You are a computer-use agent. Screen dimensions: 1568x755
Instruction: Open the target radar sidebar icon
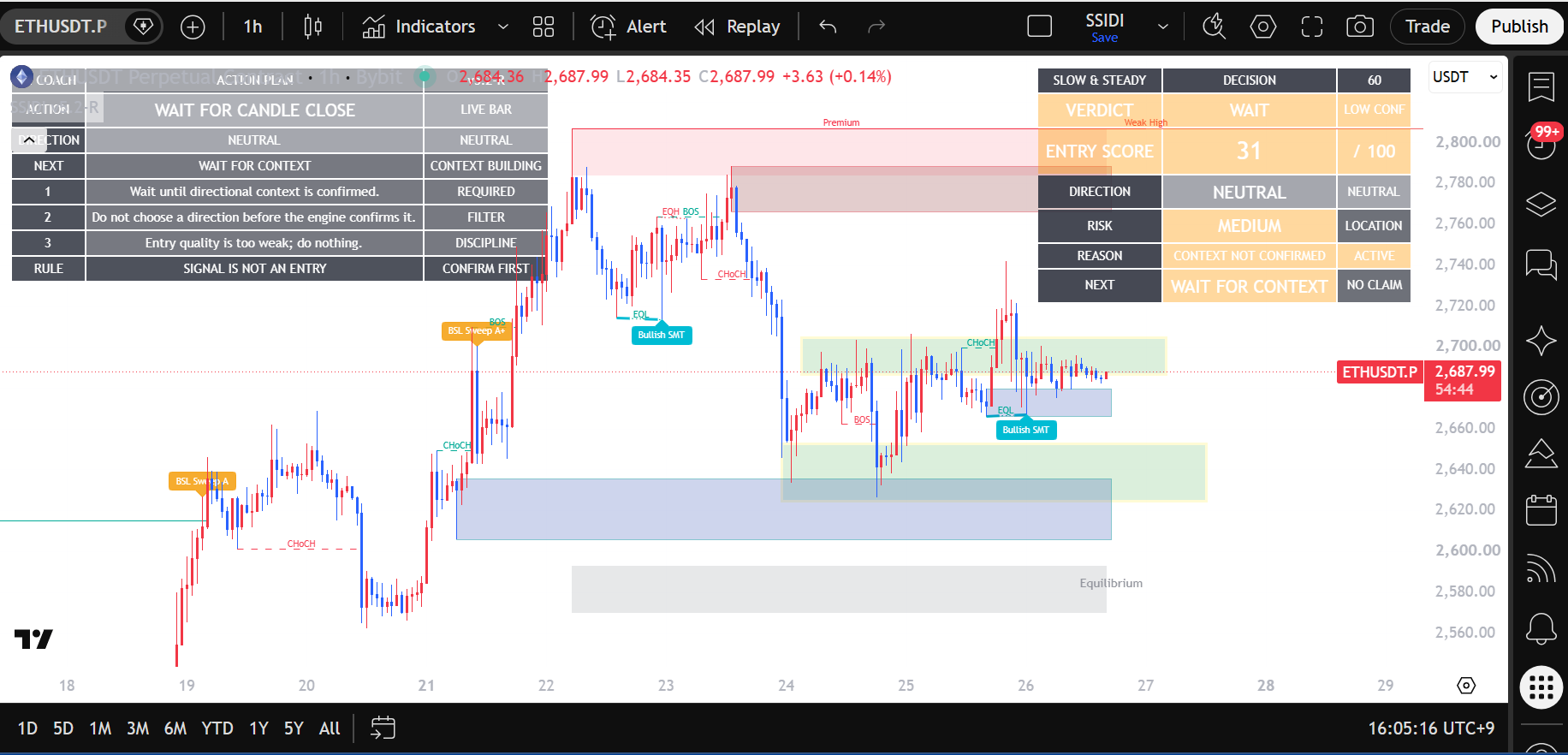1541,396
